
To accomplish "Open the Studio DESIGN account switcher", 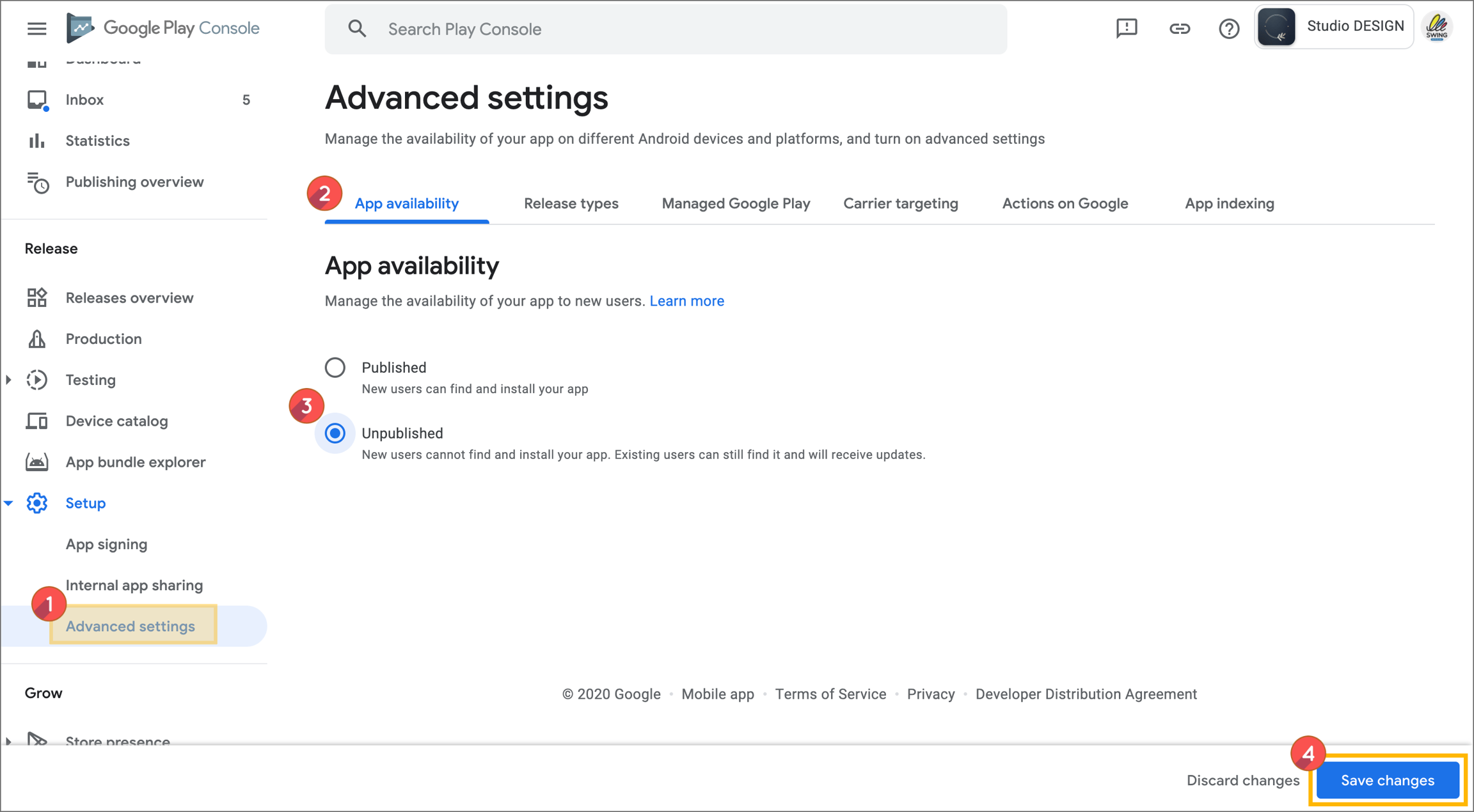I will 1333,27.
